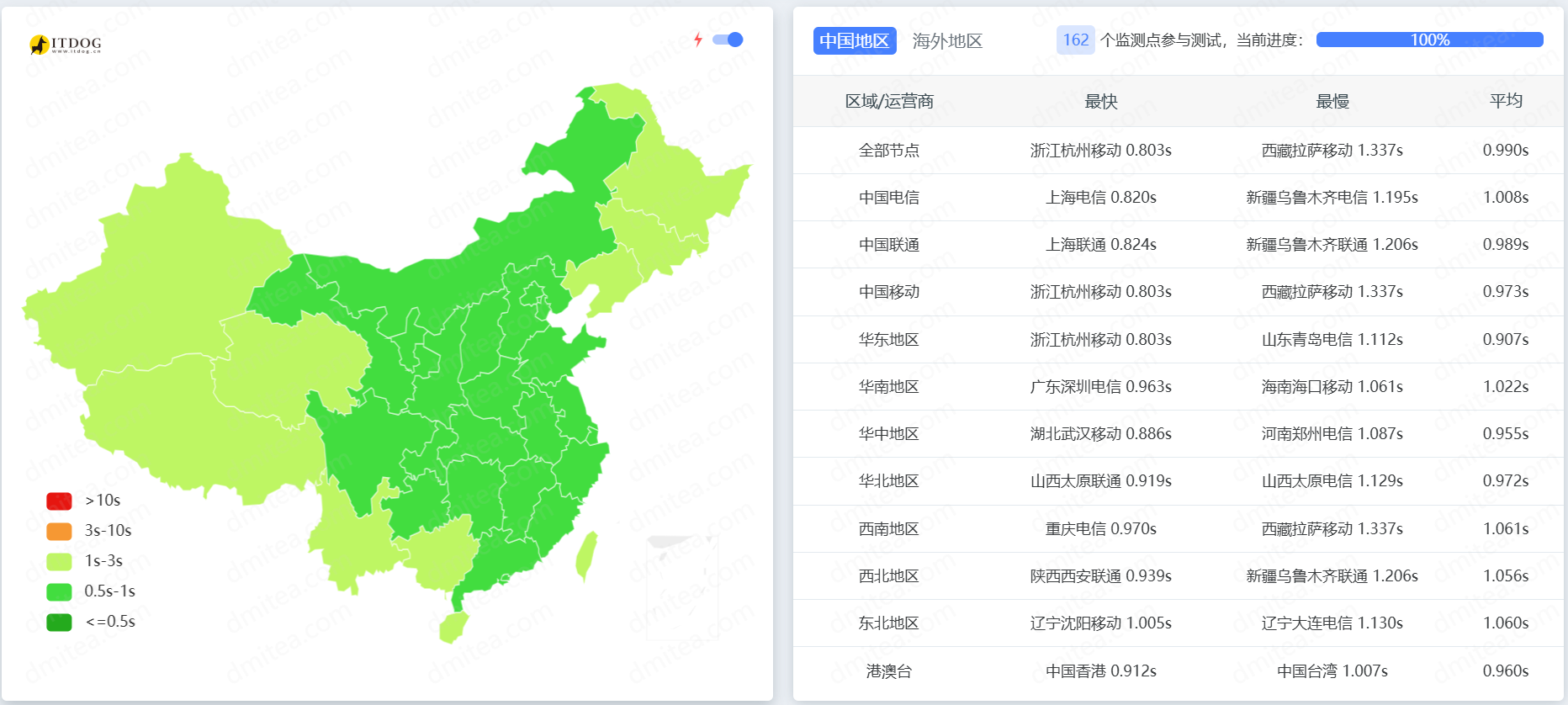The image size is (1568, 705).
Task: Click the ITDOG logo
Action: (x=65, y=44)
